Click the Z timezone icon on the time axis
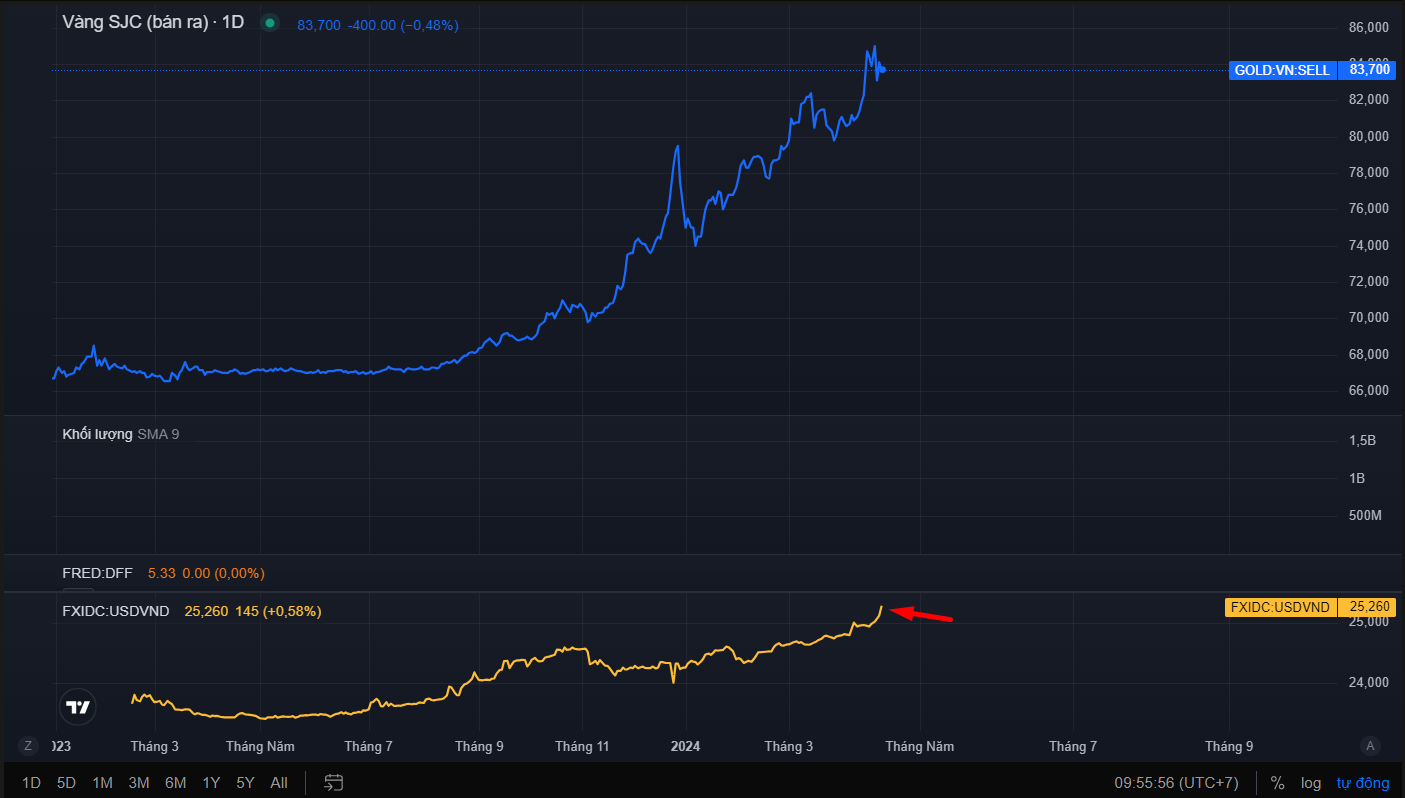 pos(28,745)
